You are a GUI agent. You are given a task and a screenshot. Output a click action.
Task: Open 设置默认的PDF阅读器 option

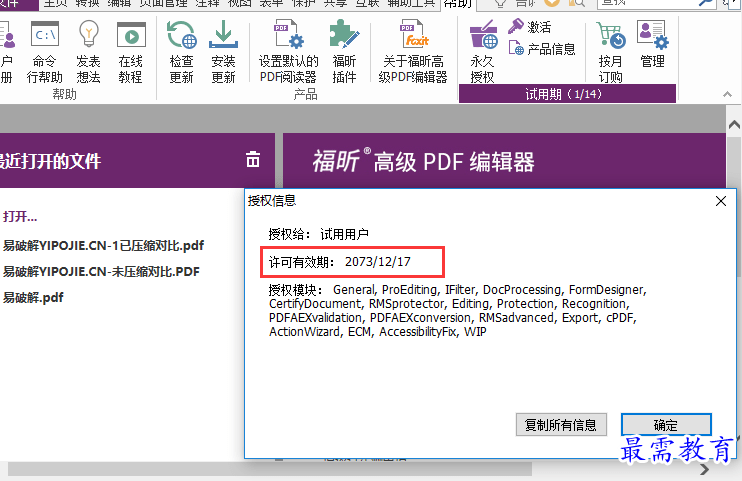[288, 52]
